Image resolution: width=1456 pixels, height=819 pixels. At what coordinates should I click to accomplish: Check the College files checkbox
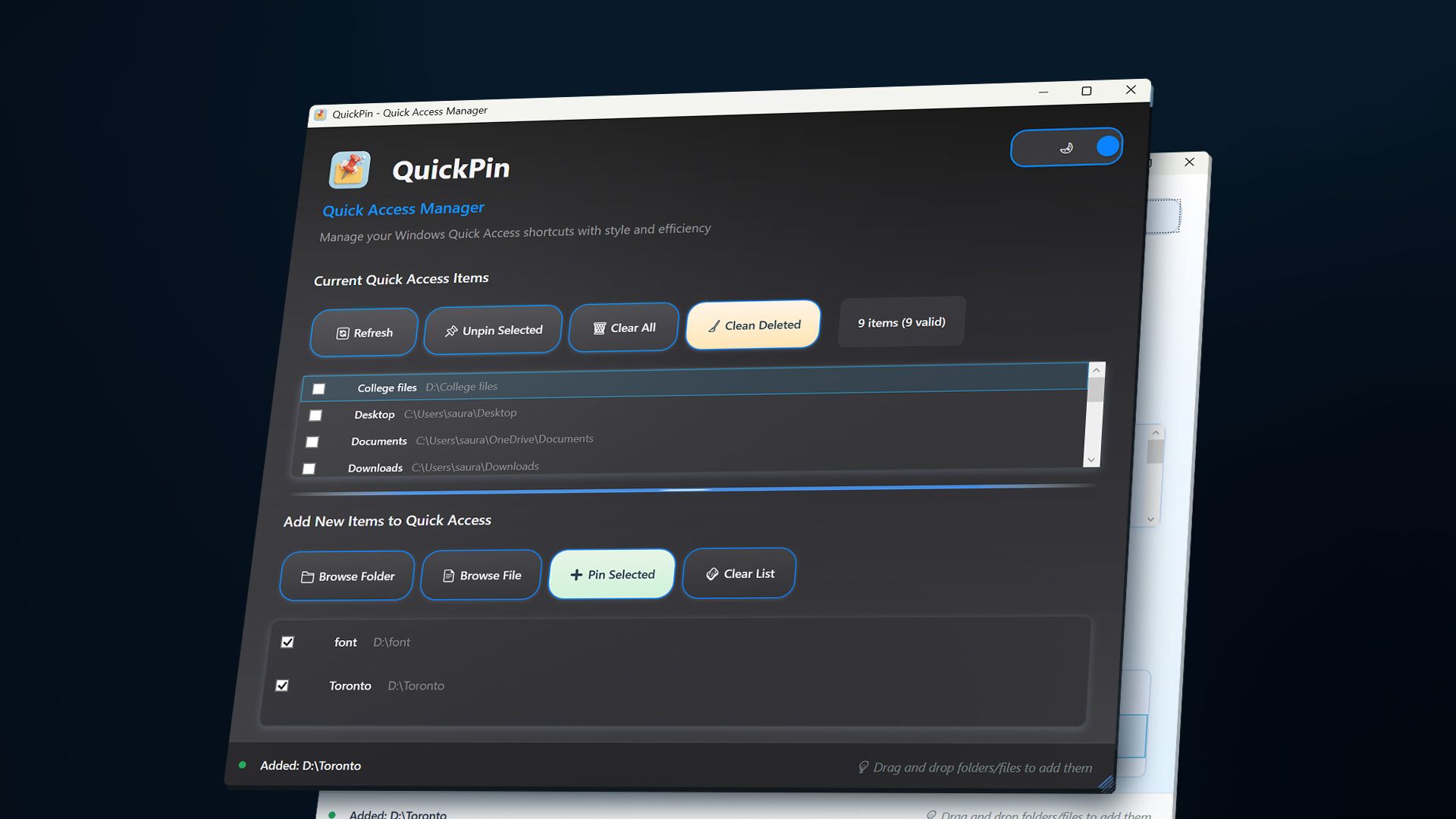point(318,389)
